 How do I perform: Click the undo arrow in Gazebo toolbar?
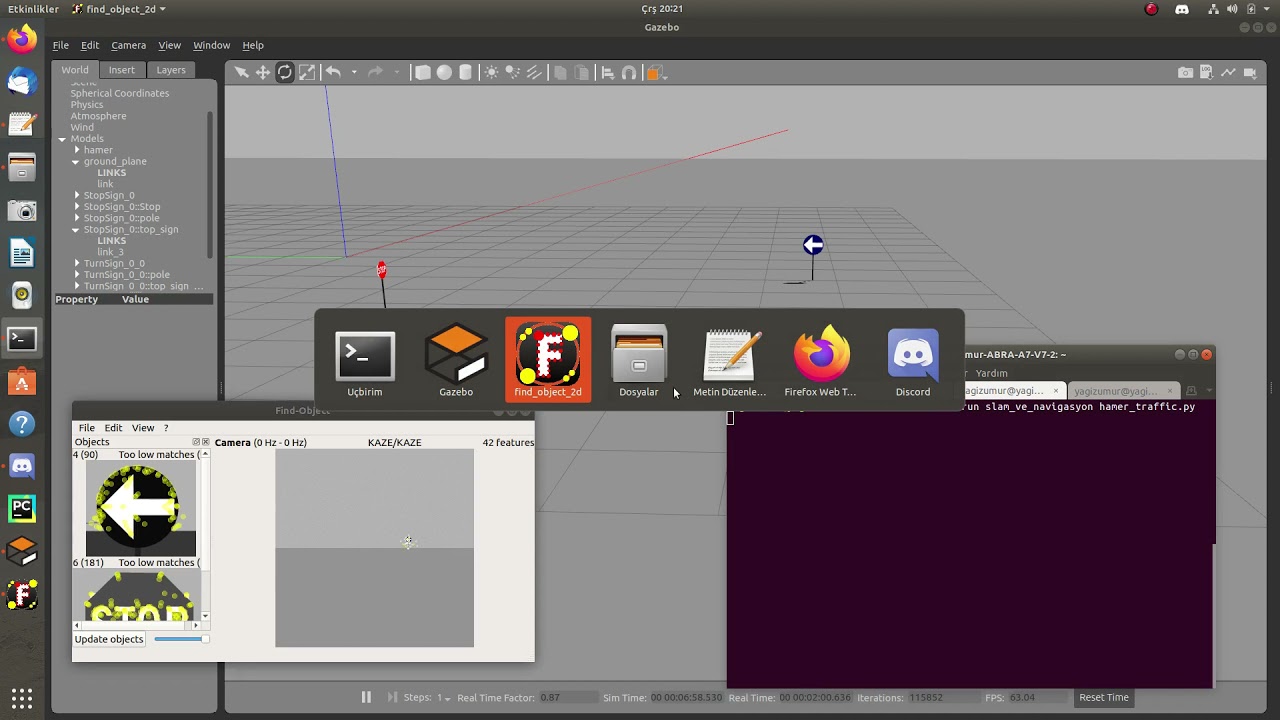pos(333,72)
